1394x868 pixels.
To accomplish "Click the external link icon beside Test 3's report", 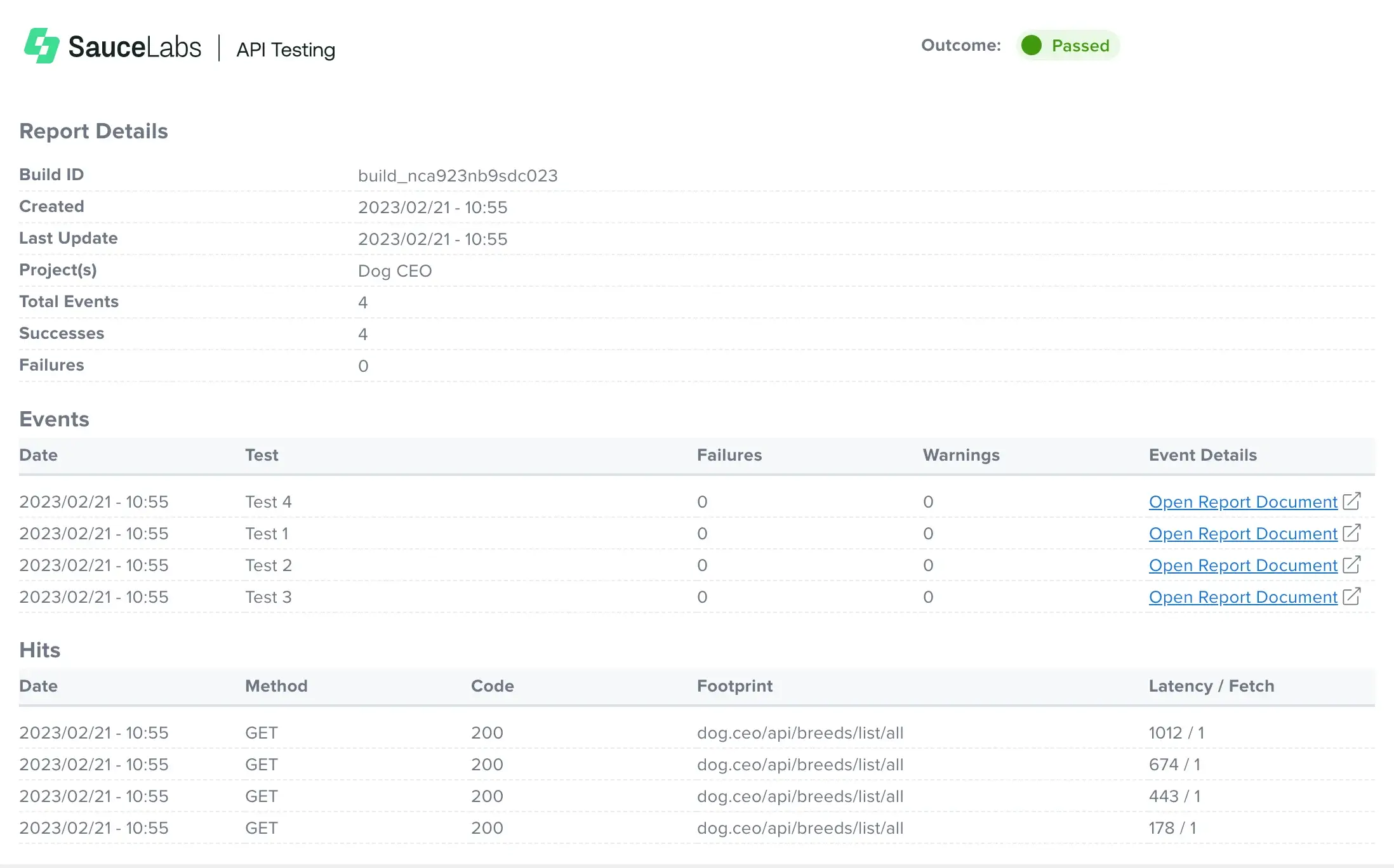I will pos(1352,596).
